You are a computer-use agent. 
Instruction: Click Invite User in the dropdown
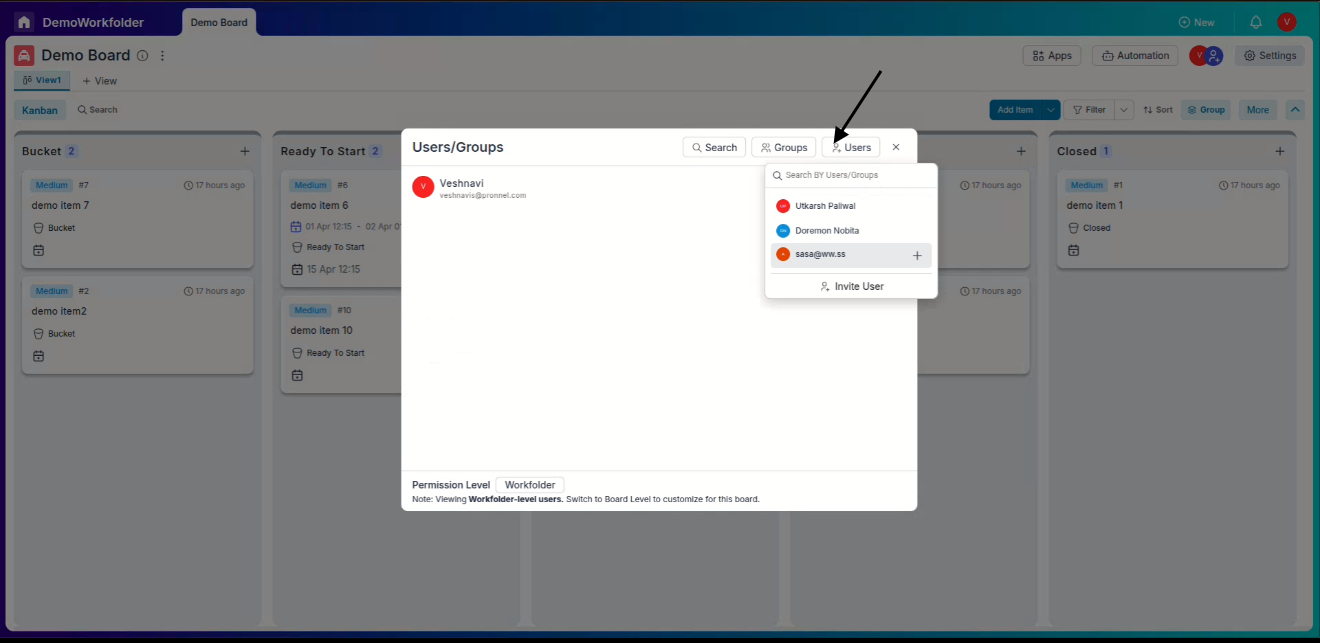tap(851, 286)
